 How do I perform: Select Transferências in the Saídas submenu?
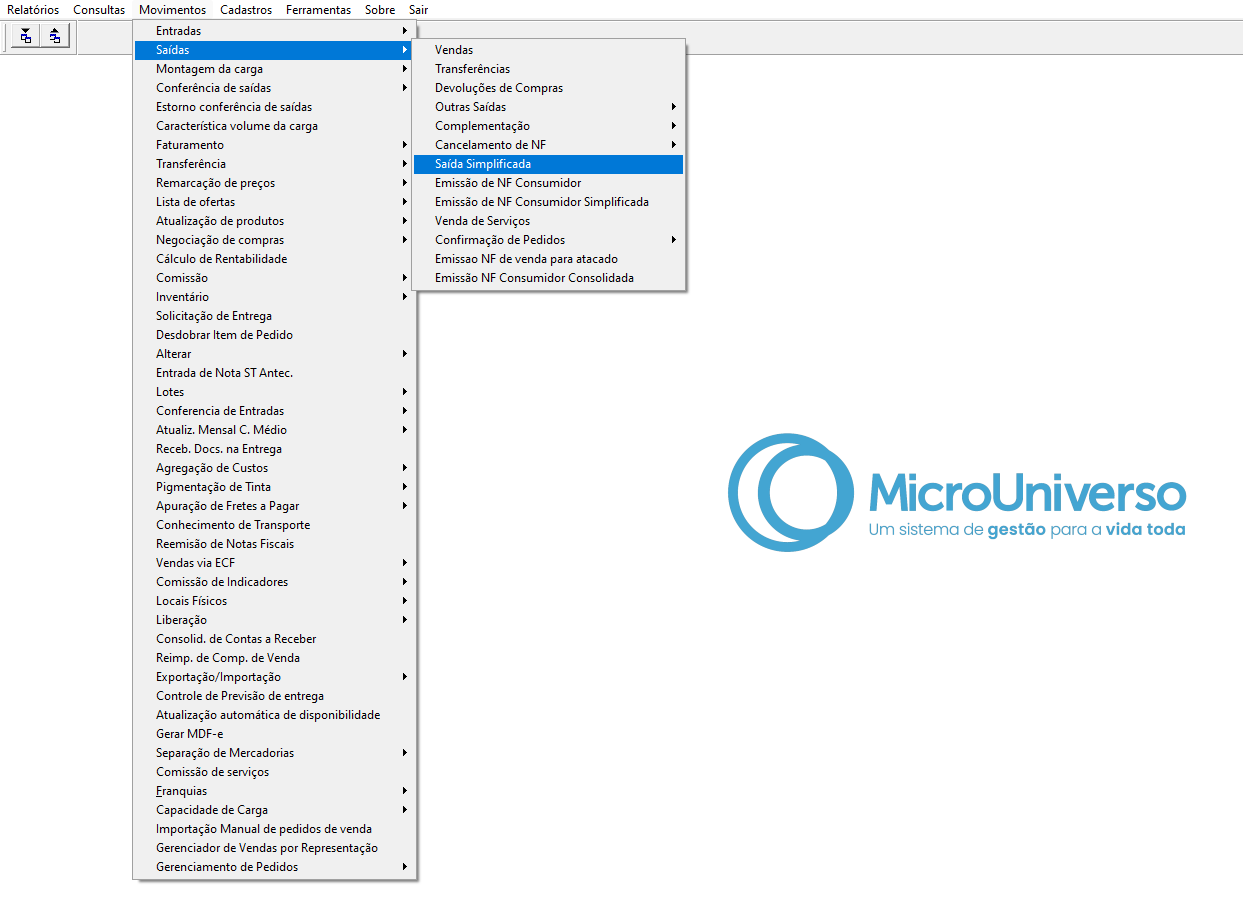coord(472,69)
